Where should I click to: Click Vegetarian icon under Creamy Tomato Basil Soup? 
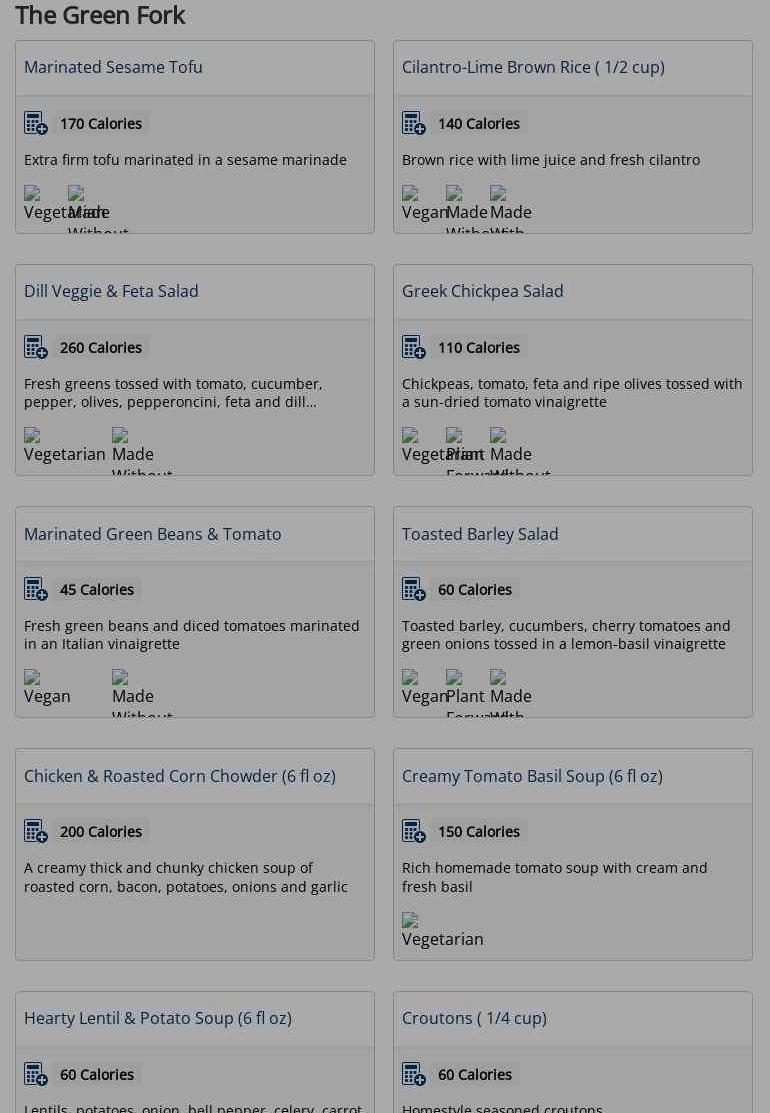[x=442, y=931]
